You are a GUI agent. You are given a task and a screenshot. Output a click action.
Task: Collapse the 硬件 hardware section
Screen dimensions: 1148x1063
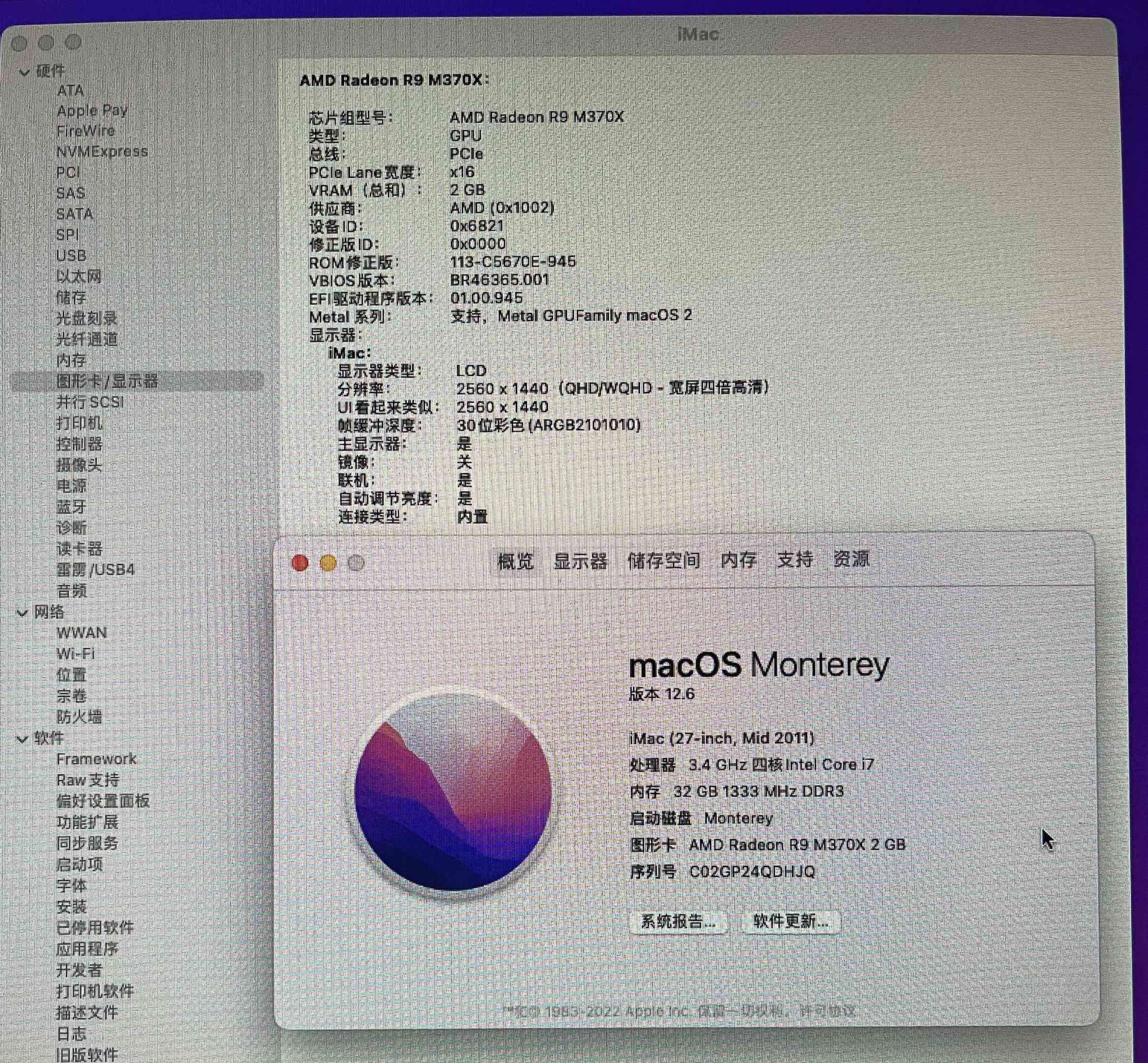click(x=24, y=72)
